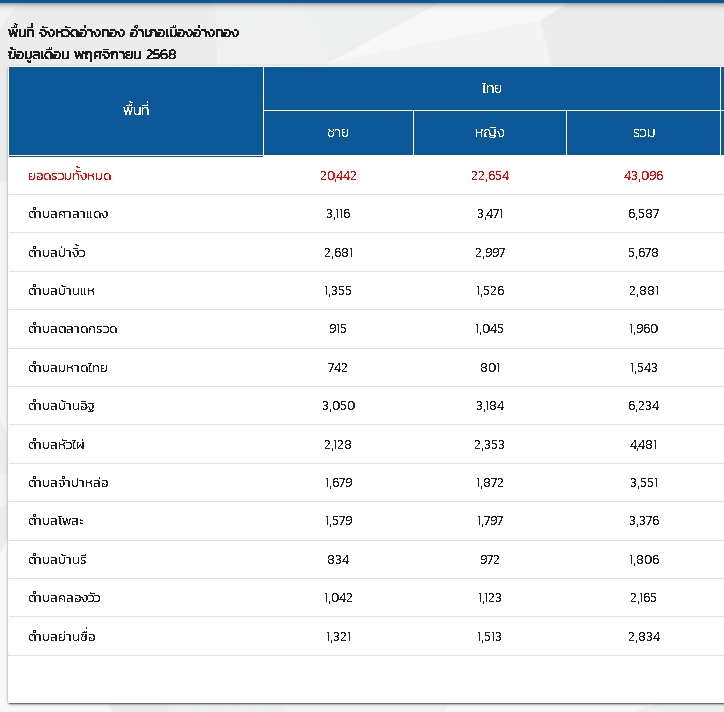Select ตำบลคลองวัว area name
Screen dimensions: 724x712
(x=65, y=598)
